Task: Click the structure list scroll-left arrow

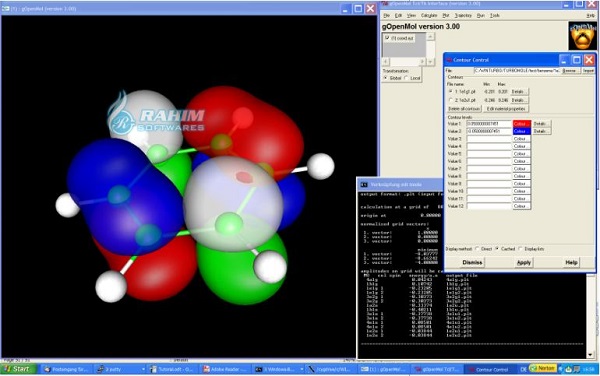Action: pos(386,62)
